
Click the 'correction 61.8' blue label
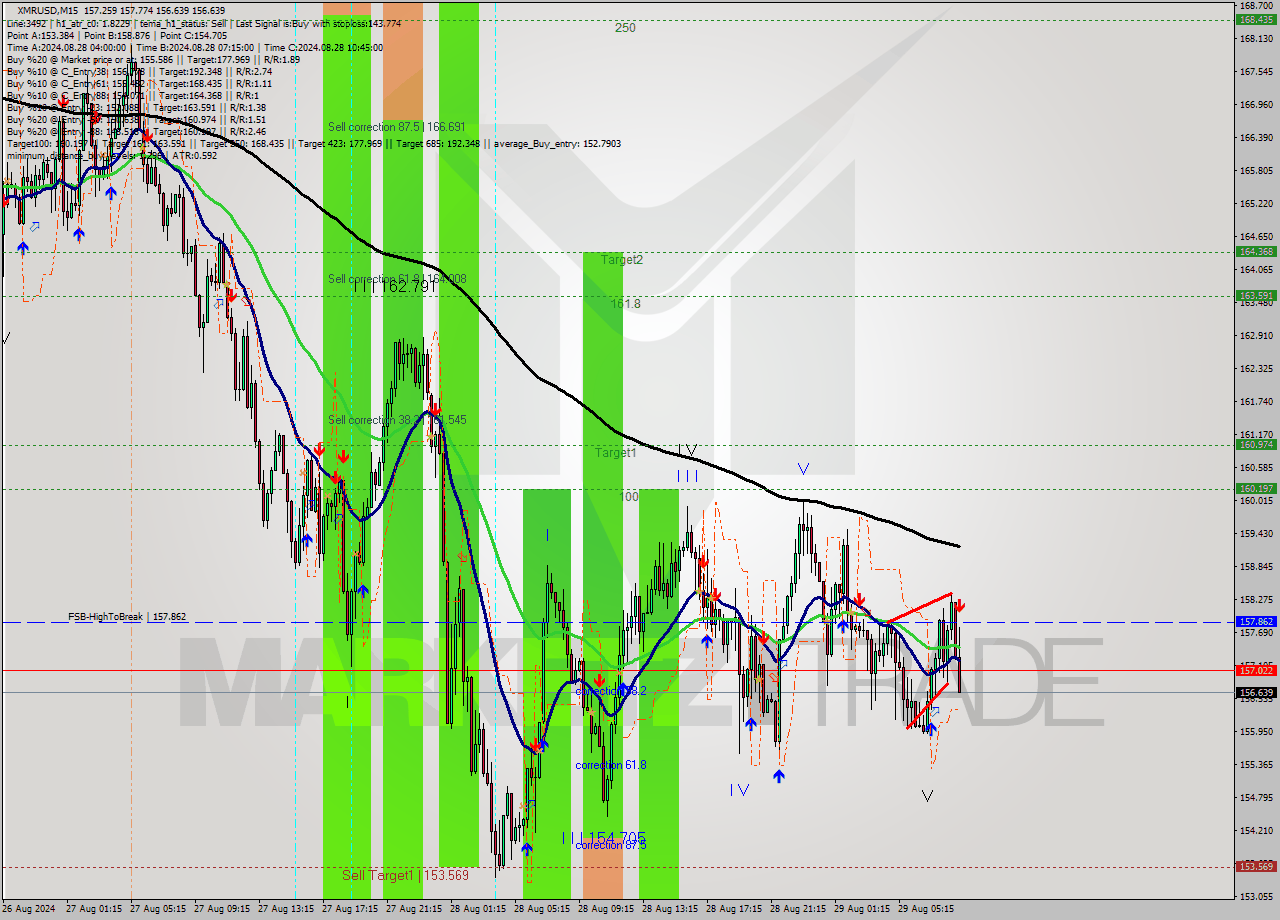[x=611, y=765]
